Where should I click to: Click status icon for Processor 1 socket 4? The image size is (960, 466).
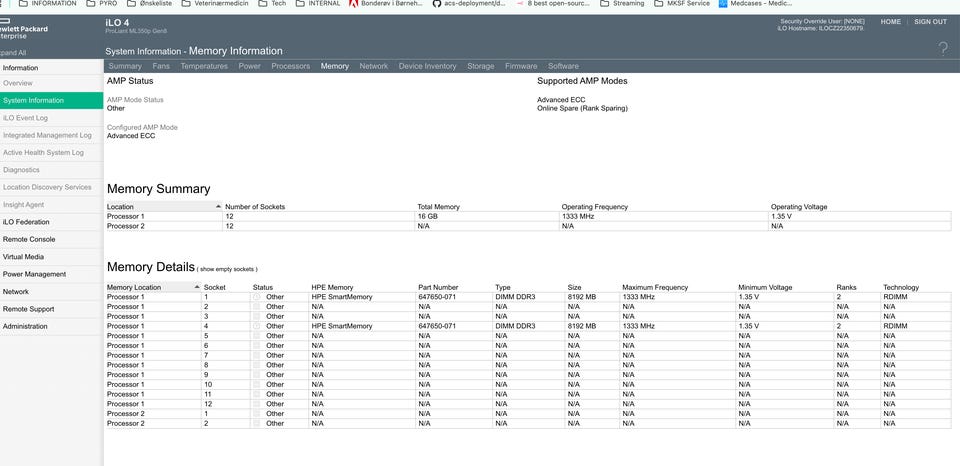(257, 326)
